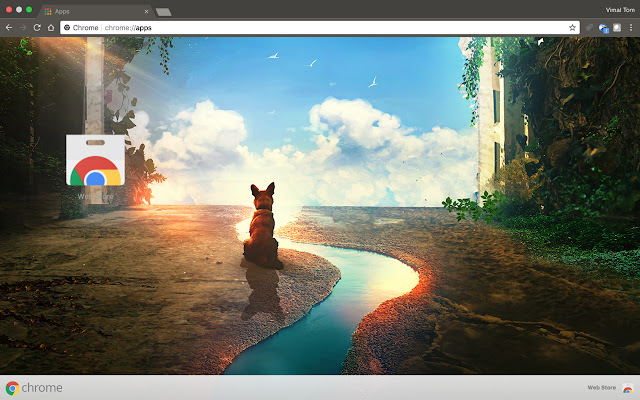This screenshot has height=400, width=640.
Task: Focus the address bar showing chrome://apps
Action: 320,28
